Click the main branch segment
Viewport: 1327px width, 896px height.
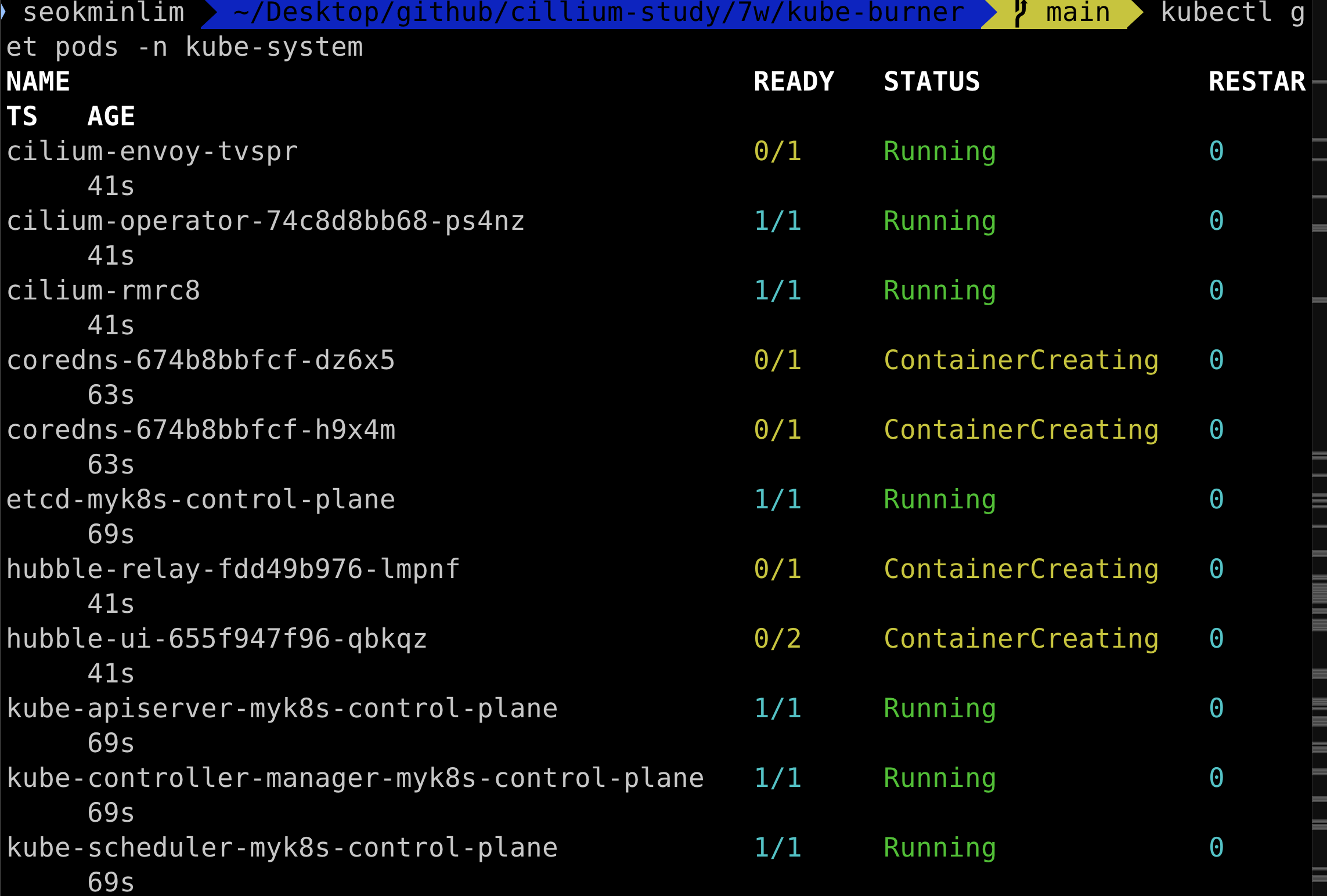[x=1077, y=13]
